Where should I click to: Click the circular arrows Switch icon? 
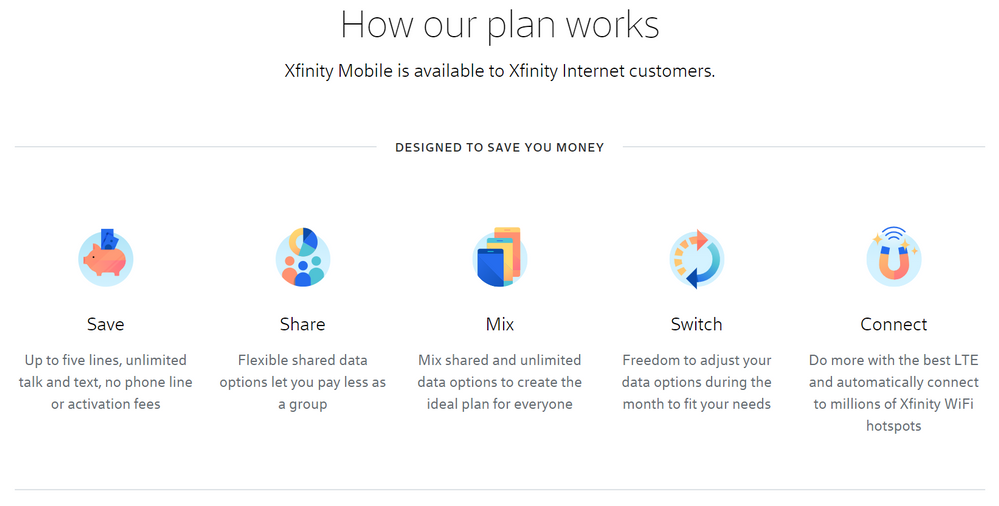(696, 258)
